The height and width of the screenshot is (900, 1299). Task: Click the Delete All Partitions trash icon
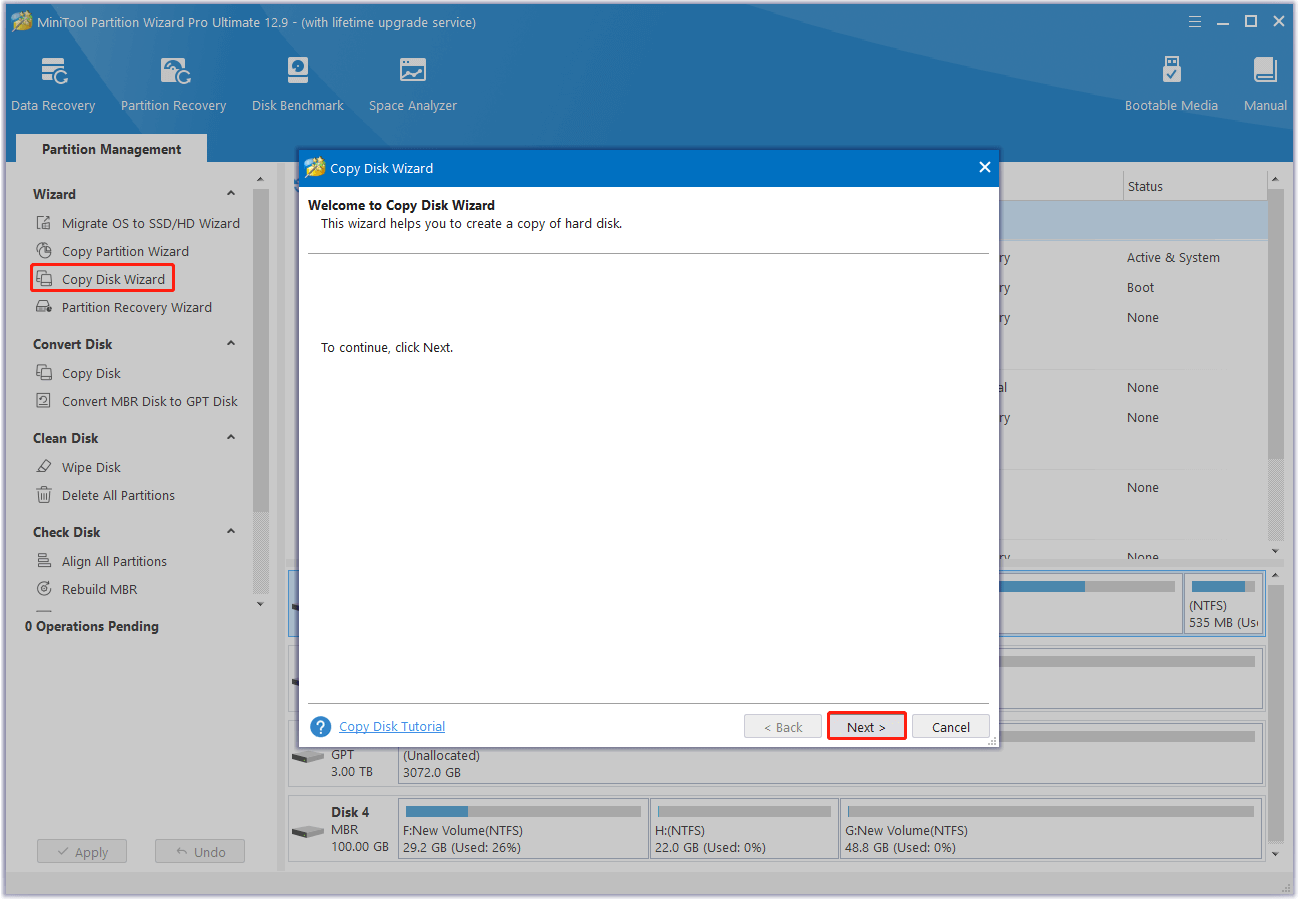(x=44, y=495)
